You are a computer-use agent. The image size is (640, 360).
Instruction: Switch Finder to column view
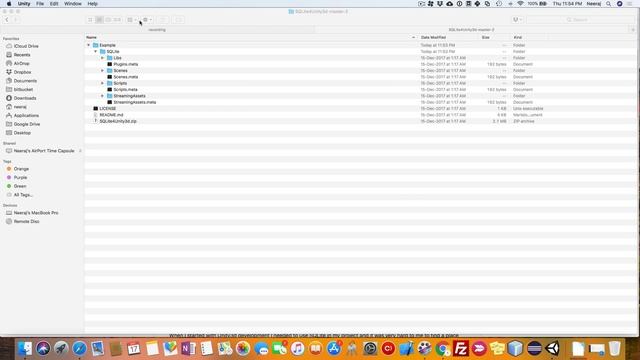[108, 20]
